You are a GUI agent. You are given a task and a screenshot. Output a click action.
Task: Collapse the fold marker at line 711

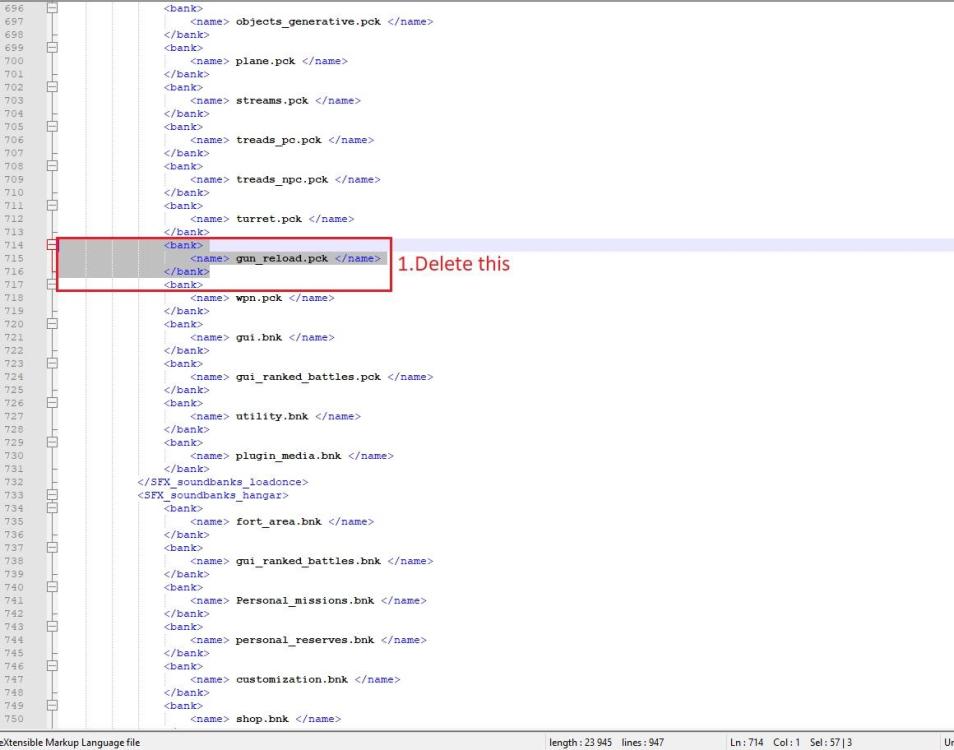(52, 206)
